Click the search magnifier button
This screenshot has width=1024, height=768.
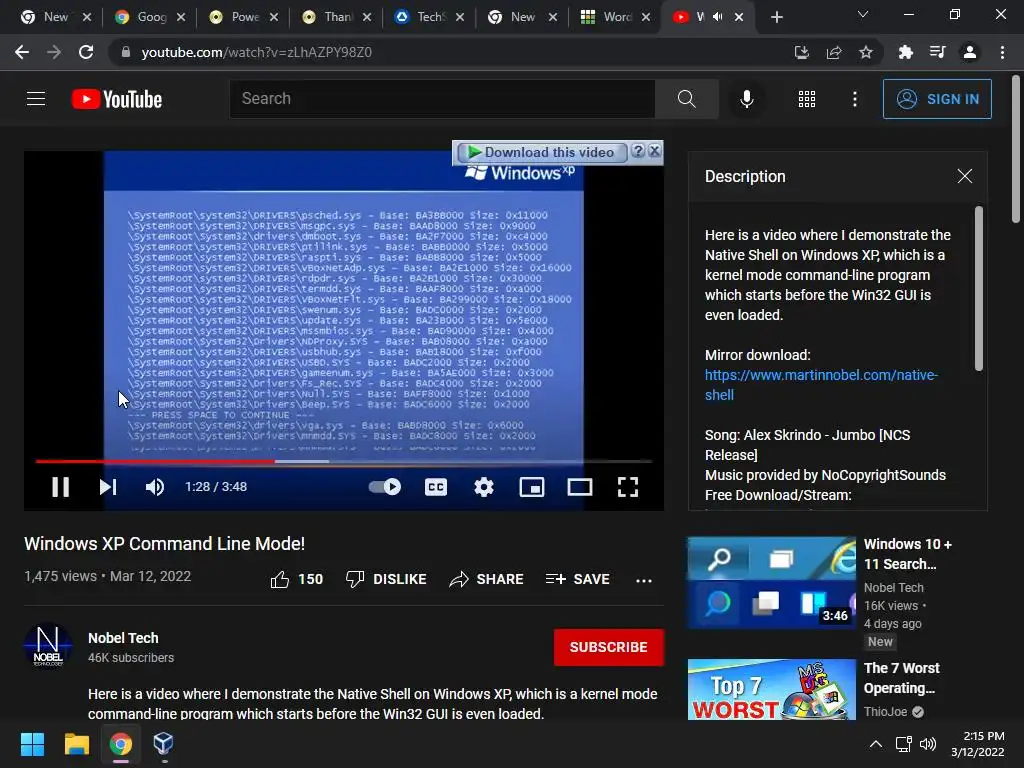click(x=686, y=99)
